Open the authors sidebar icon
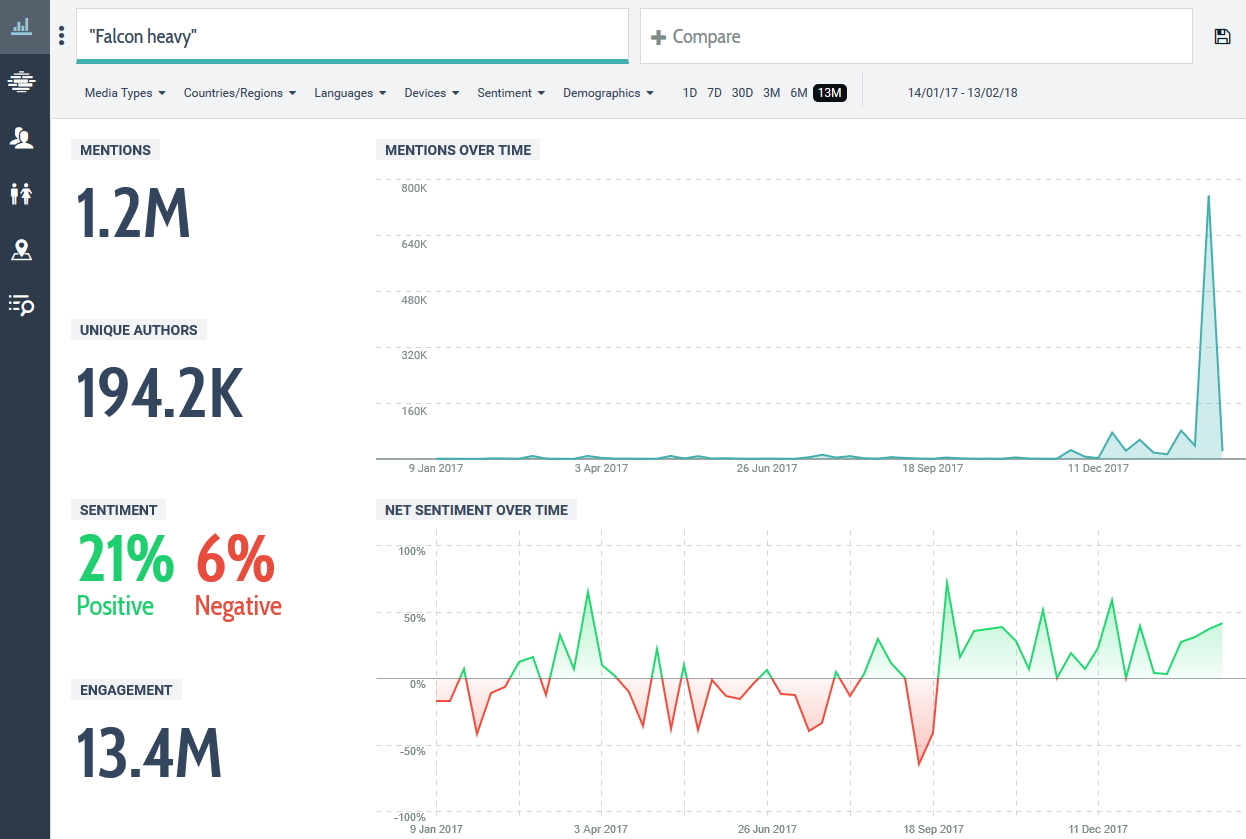The width and height of the screenshot is (1246, 839). pos(21,138)
